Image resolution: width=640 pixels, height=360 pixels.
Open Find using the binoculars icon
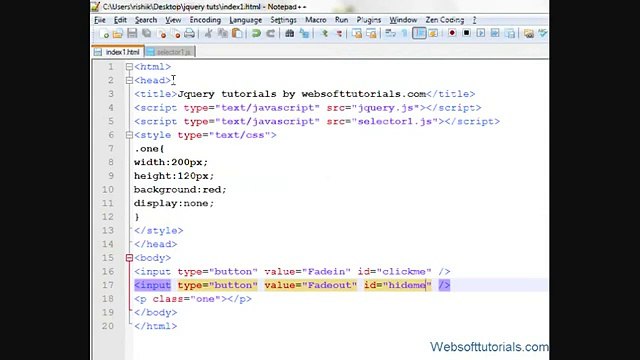click(x=289, y=33)
